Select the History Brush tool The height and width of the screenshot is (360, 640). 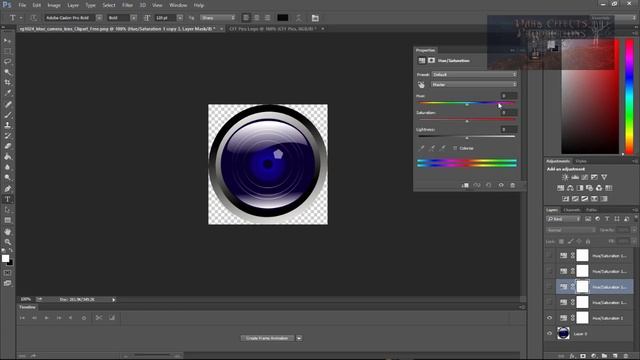tap(7, 136)
